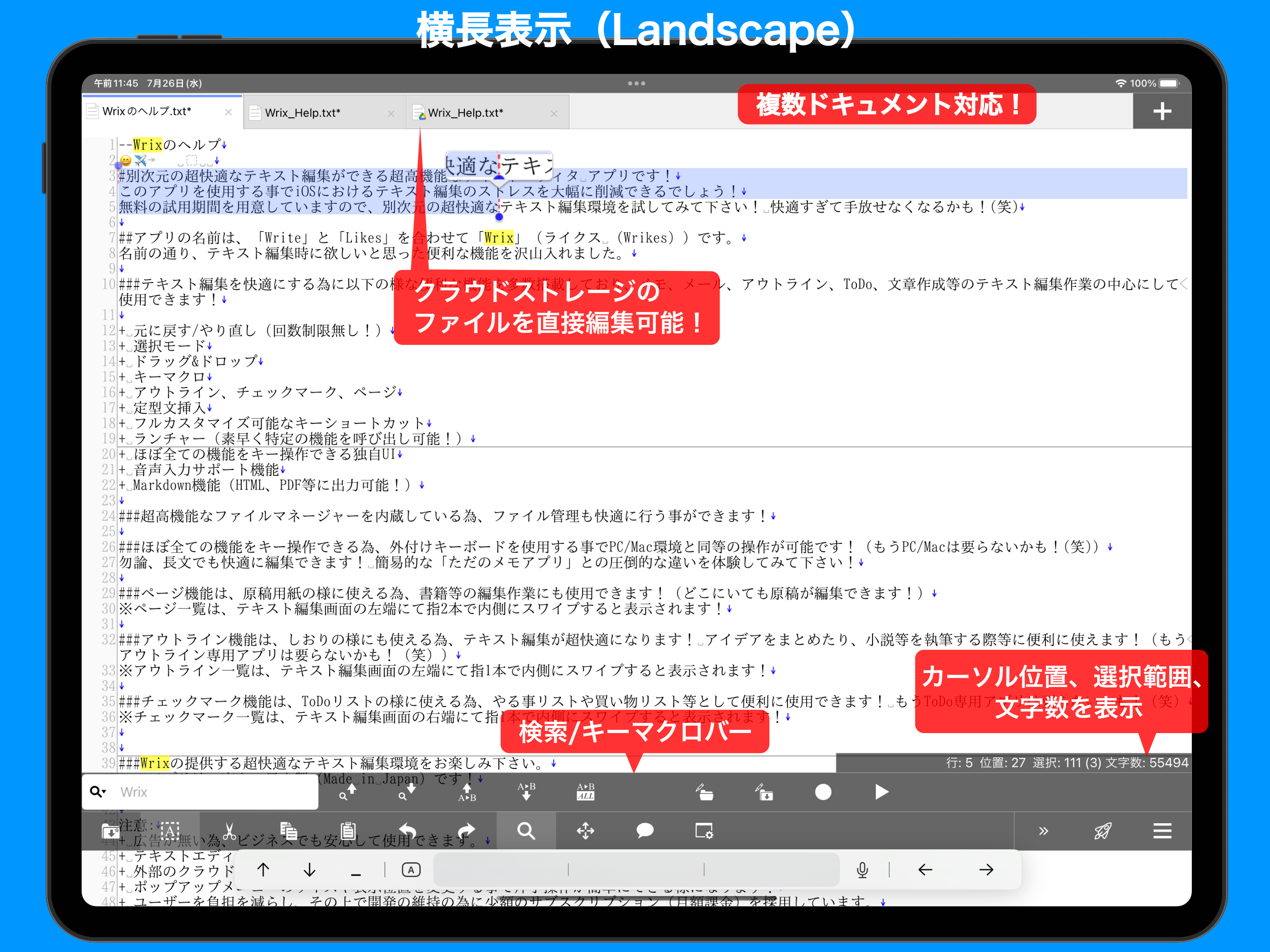The image size is (1270, 952).
Task: Open the search options magnifier dropdown
Action: [x=98, y=792]
